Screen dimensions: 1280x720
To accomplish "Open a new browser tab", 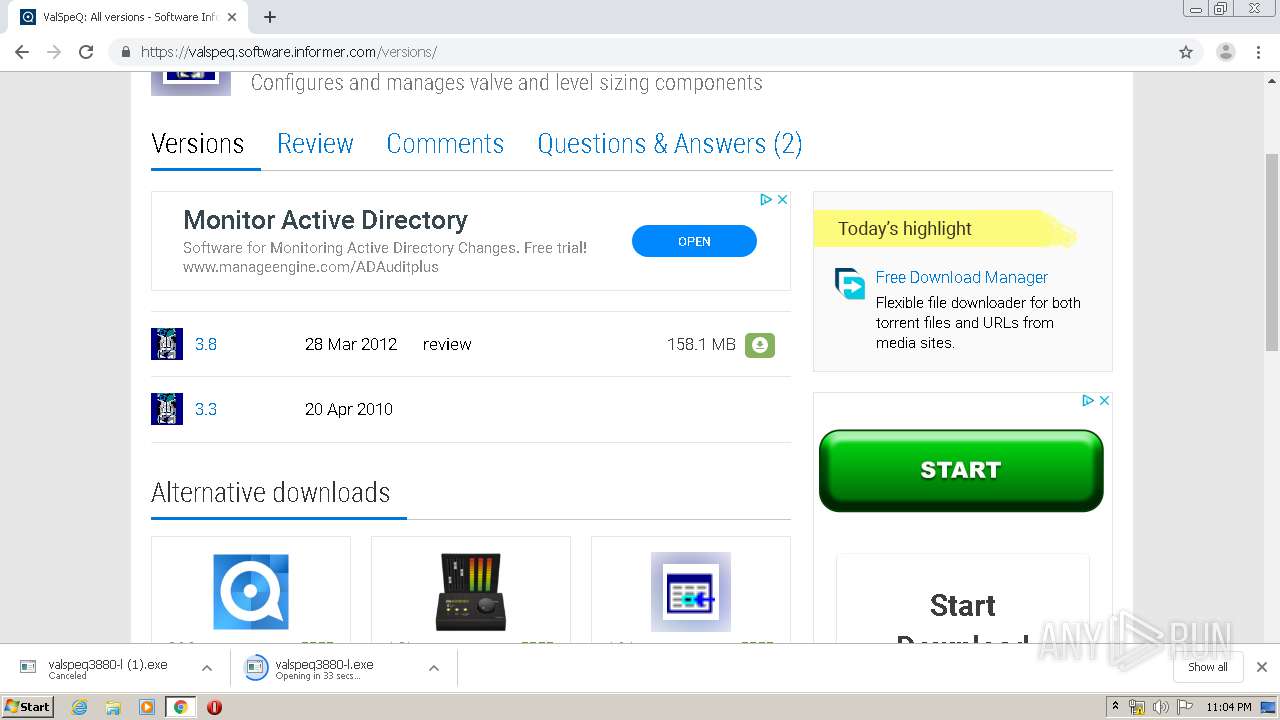I will [x=270, y=17].
